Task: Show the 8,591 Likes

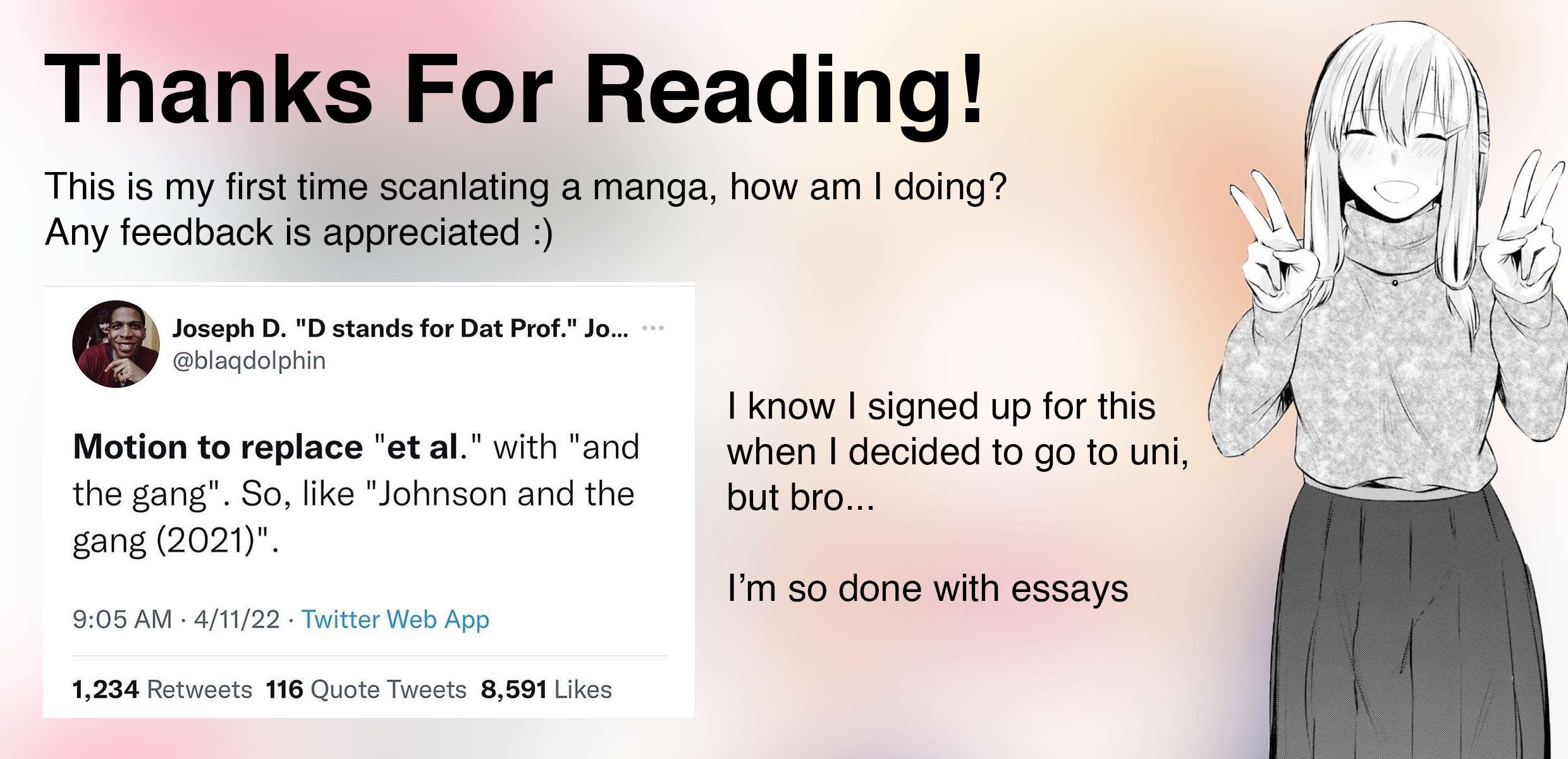Action: tap(546, 689)
